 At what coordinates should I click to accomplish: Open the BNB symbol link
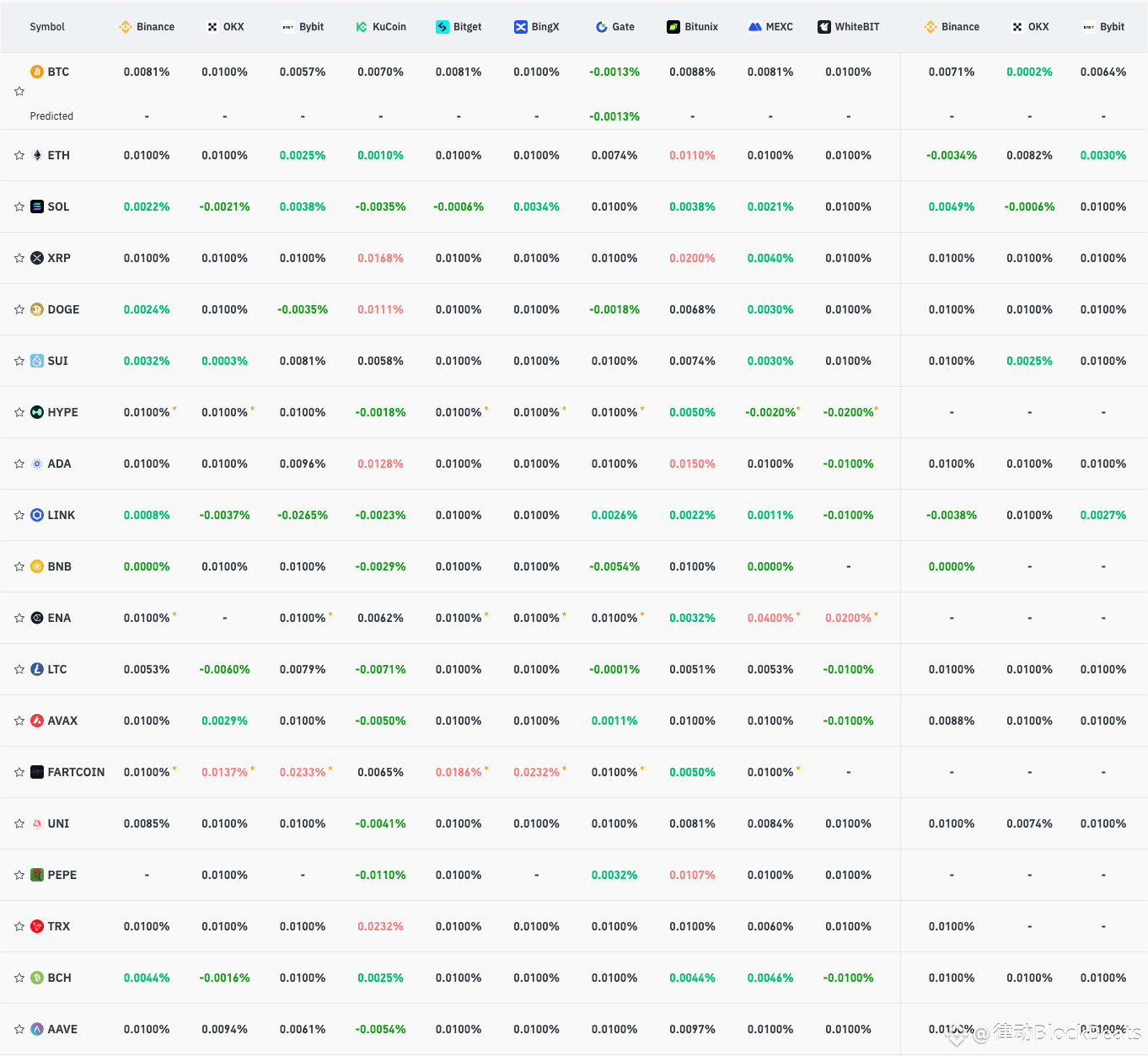pyautogui.click(x=59, y=566)
